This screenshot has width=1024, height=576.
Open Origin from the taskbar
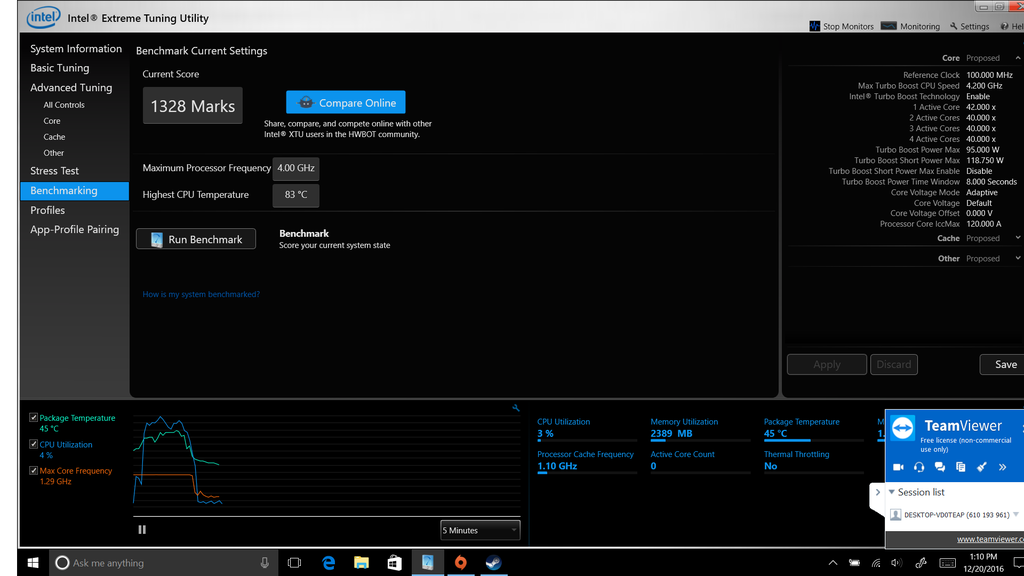click(x=460, y=562)
